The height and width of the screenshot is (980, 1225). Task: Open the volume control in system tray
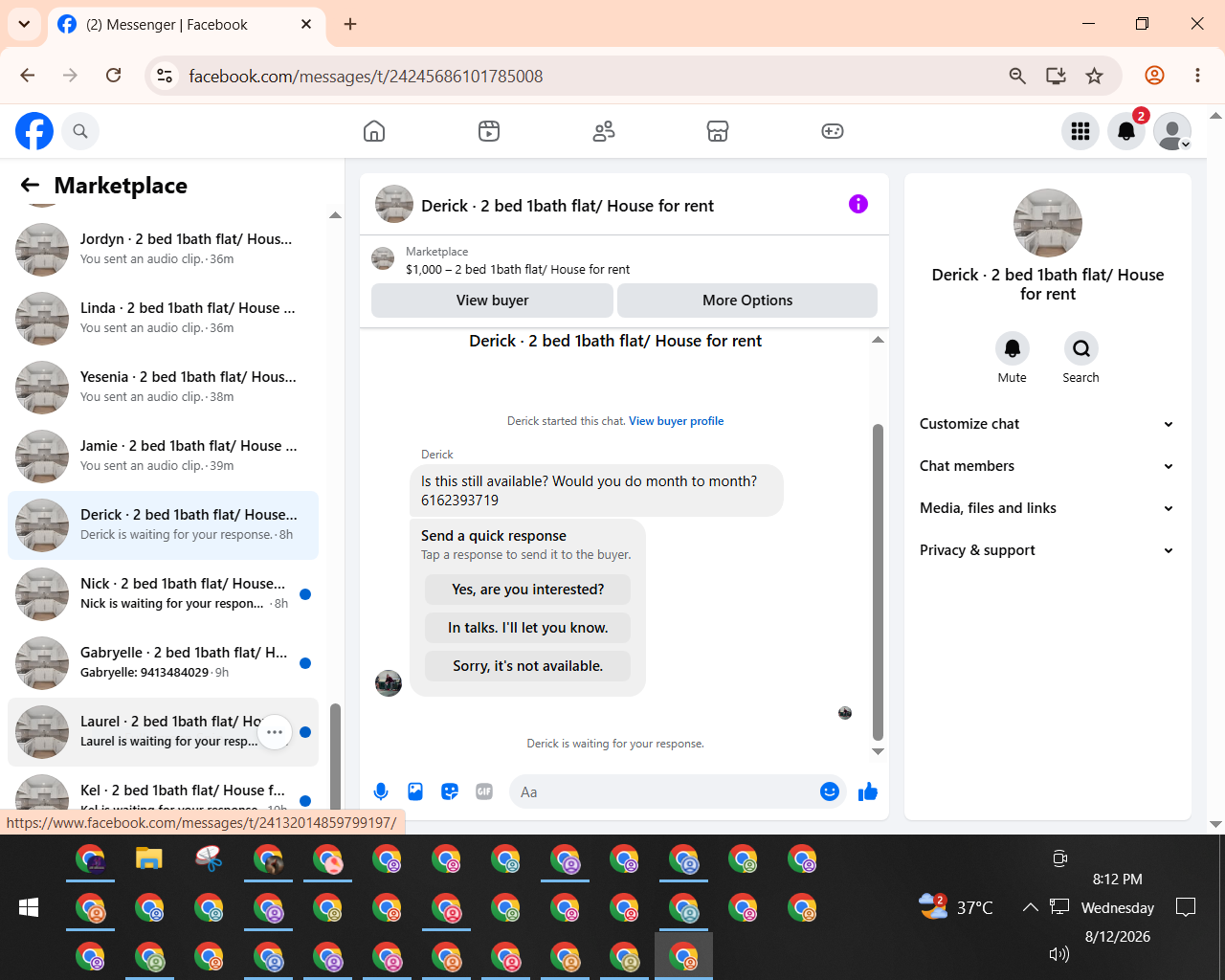(x=1058, y=953)
